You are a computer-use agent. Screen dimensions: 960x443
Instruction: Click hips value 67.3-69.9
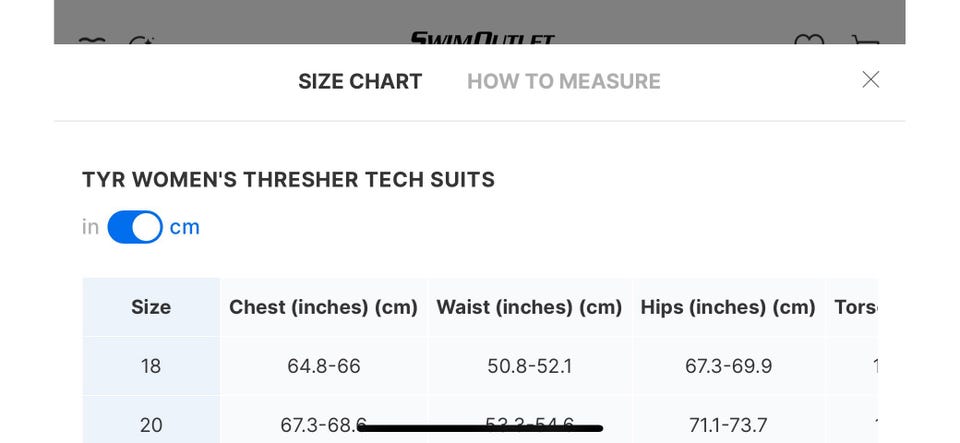728,366
